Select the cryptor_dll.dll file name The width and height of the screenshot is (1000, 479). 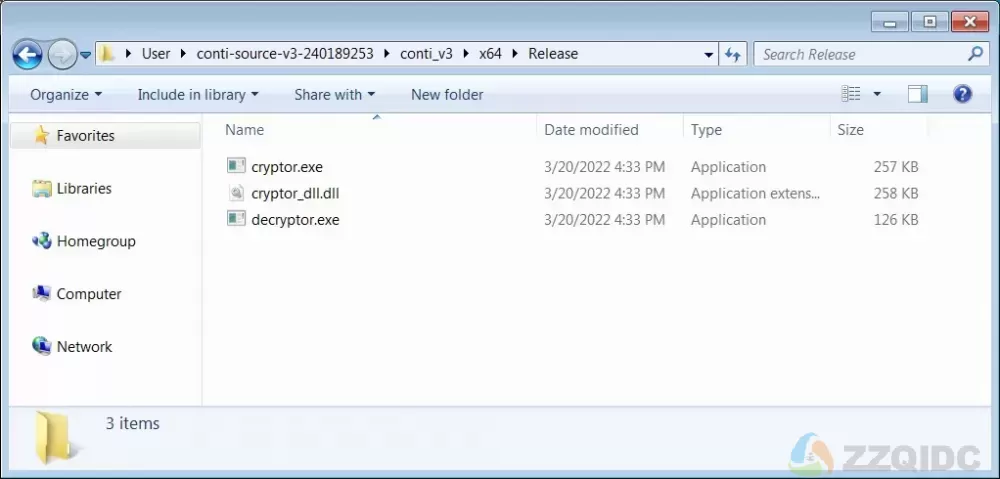click(x=295, y=193)
